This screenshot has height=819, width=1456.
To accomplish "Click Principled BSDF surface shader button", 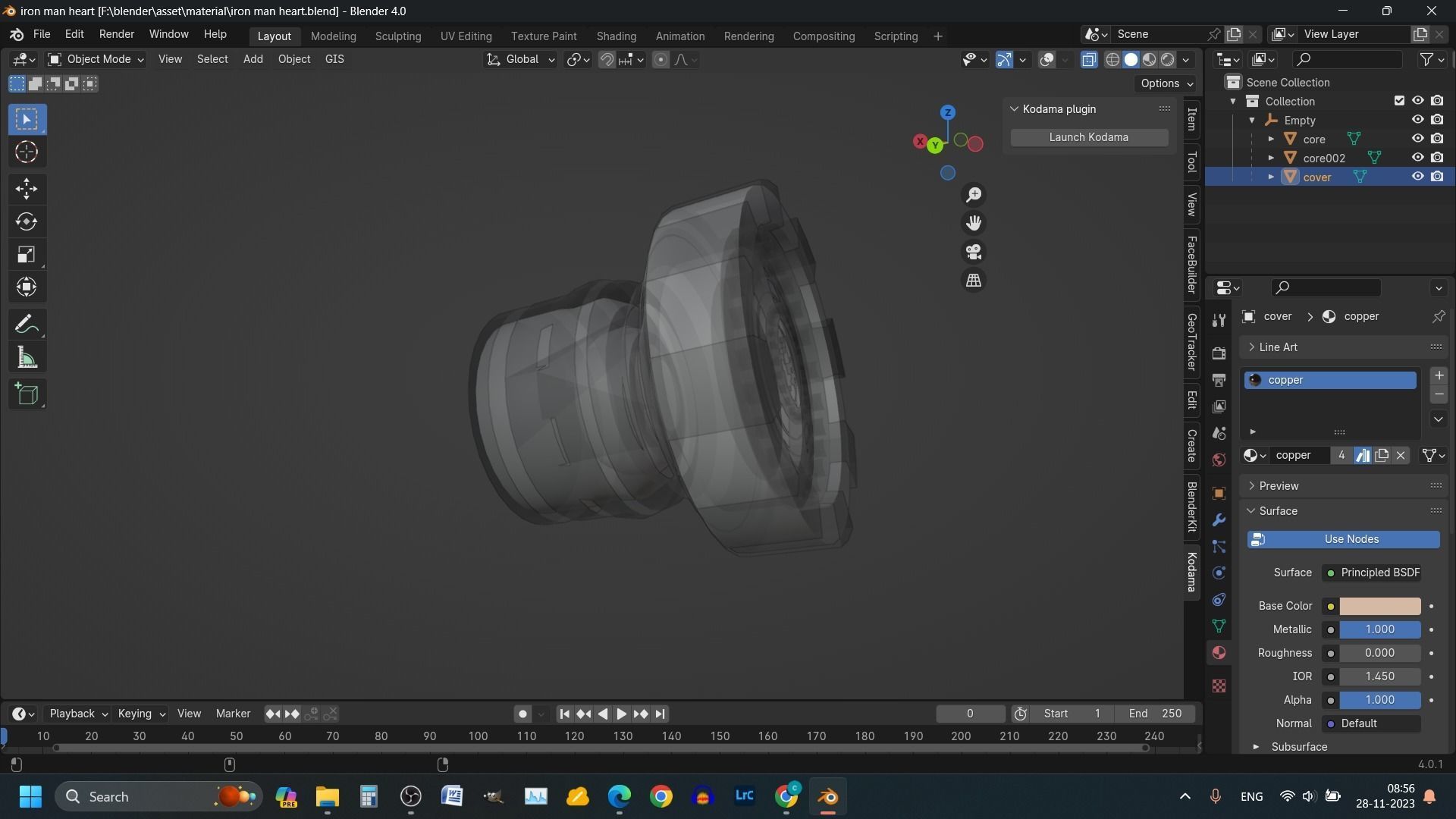I will (x=1371, y=573).
